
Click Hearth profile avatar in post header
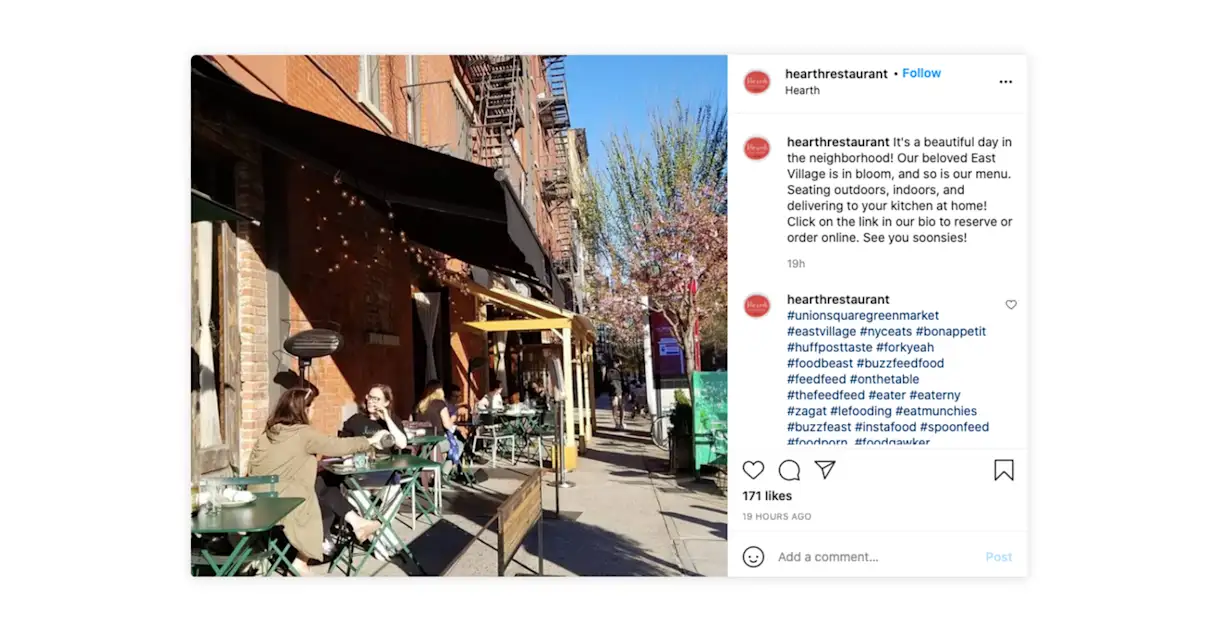point(757,82)
